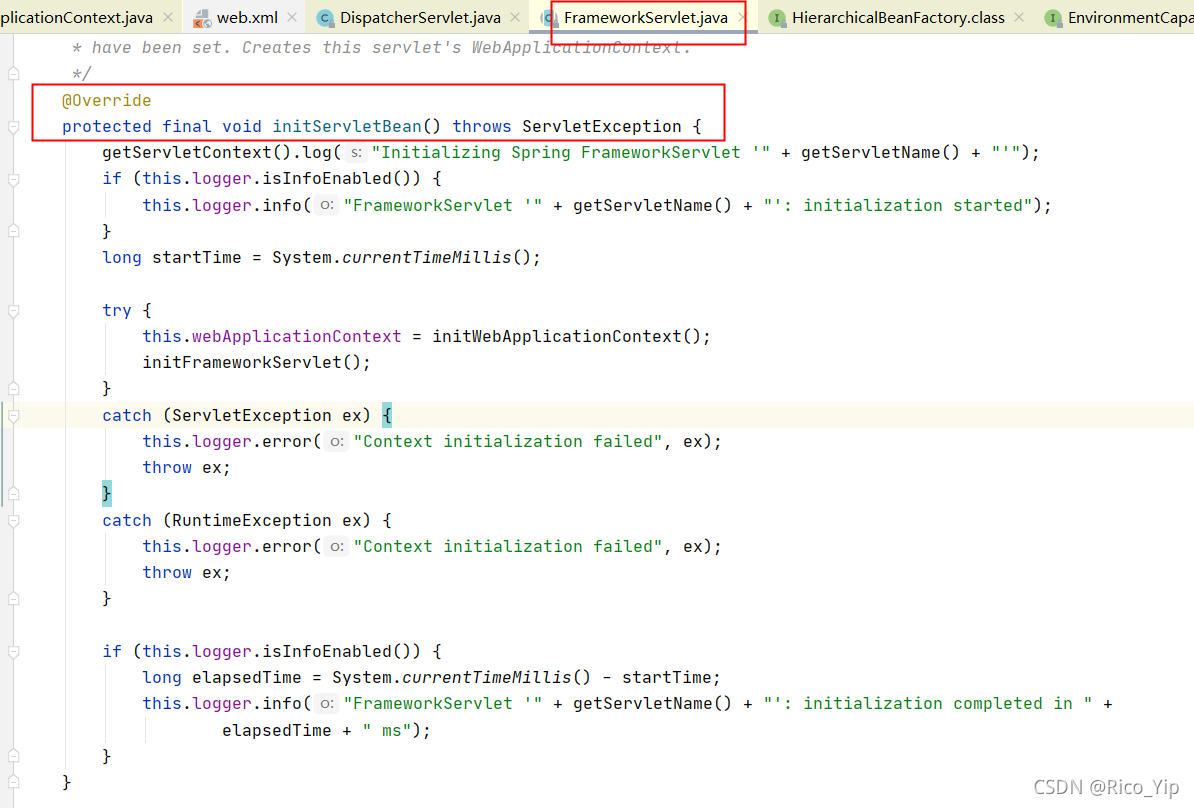Collapse the catch ServletException fold marker

coord(14,416)
